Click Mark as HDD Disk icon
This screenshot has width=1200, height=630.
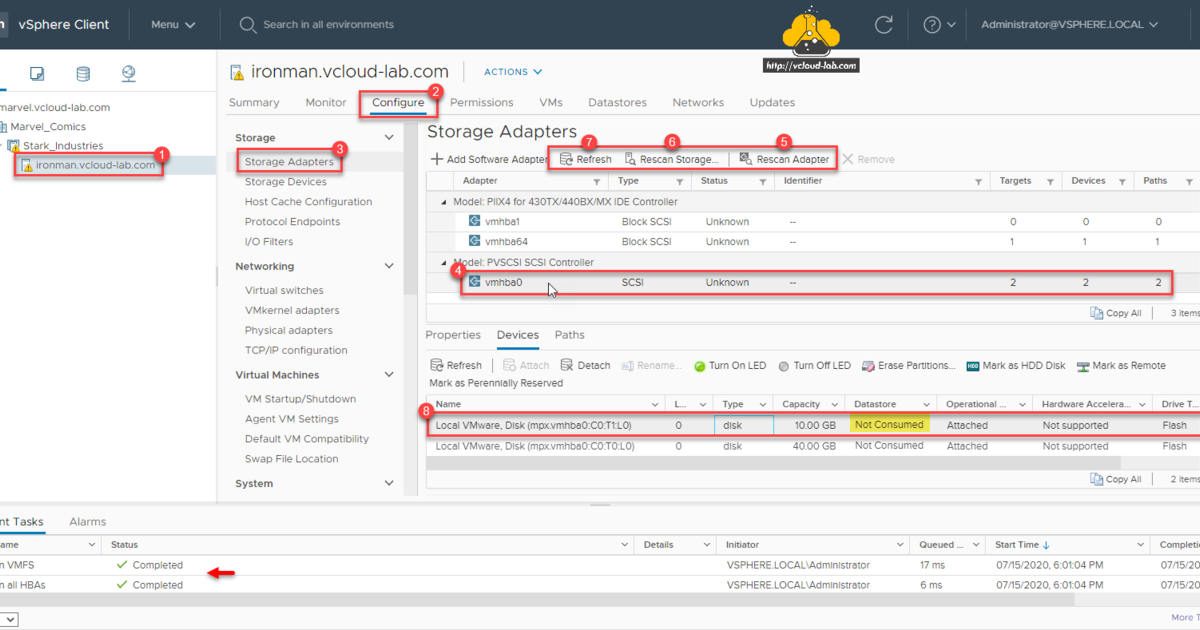973,366
